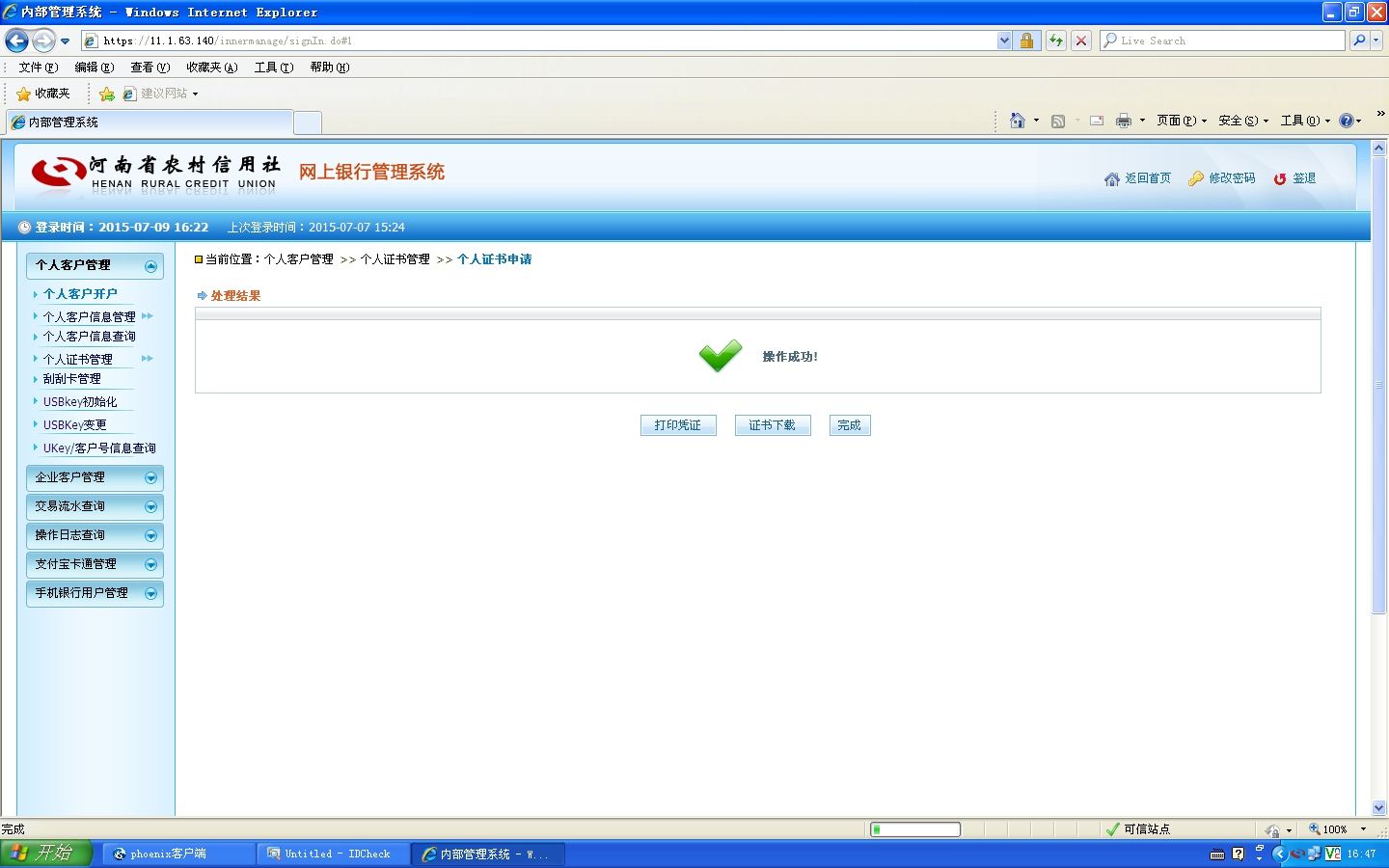Viewport: 1389px width, 868px height.
Task: Open the 工具(T) menu
Action: pyautogui.click(x=274, y=68)
